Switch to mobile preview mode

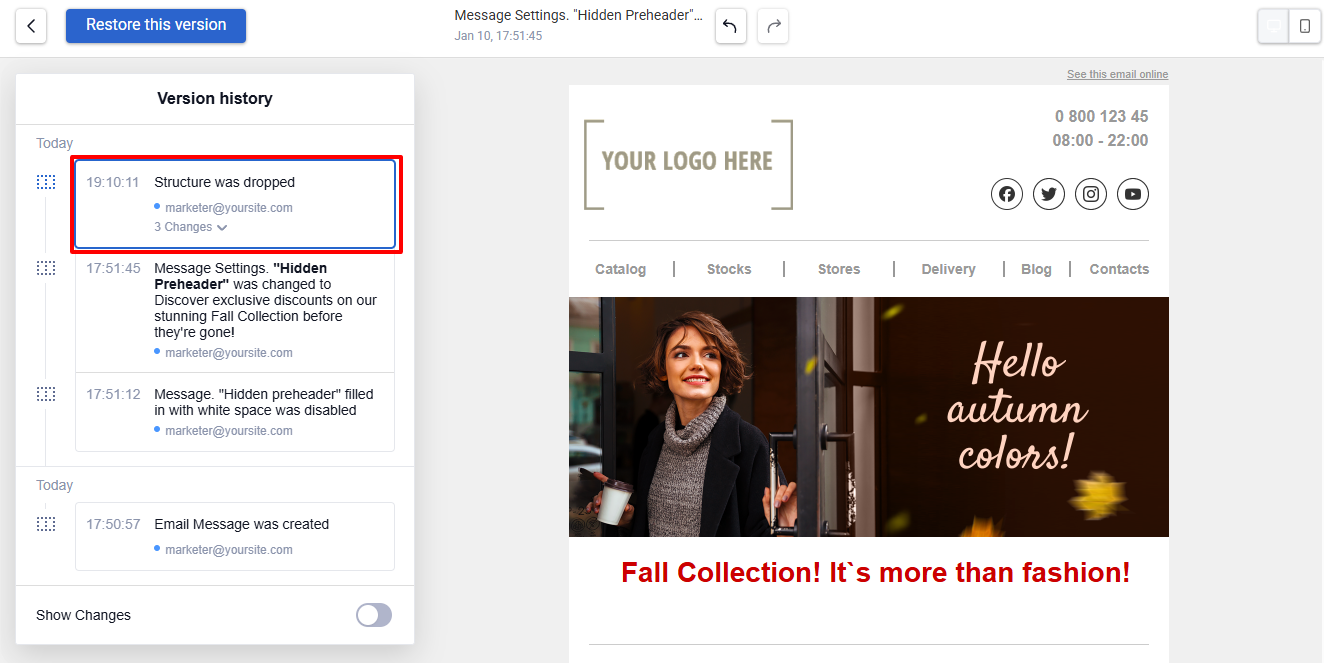[1305, 26]
